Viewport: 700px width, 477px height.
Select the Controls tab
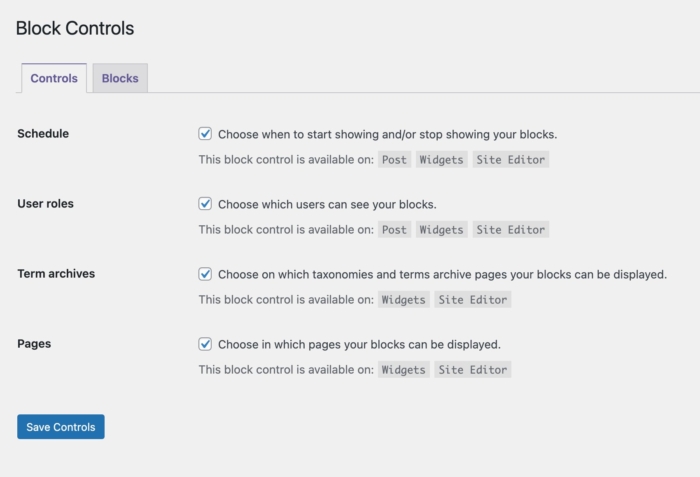(54, 78)
